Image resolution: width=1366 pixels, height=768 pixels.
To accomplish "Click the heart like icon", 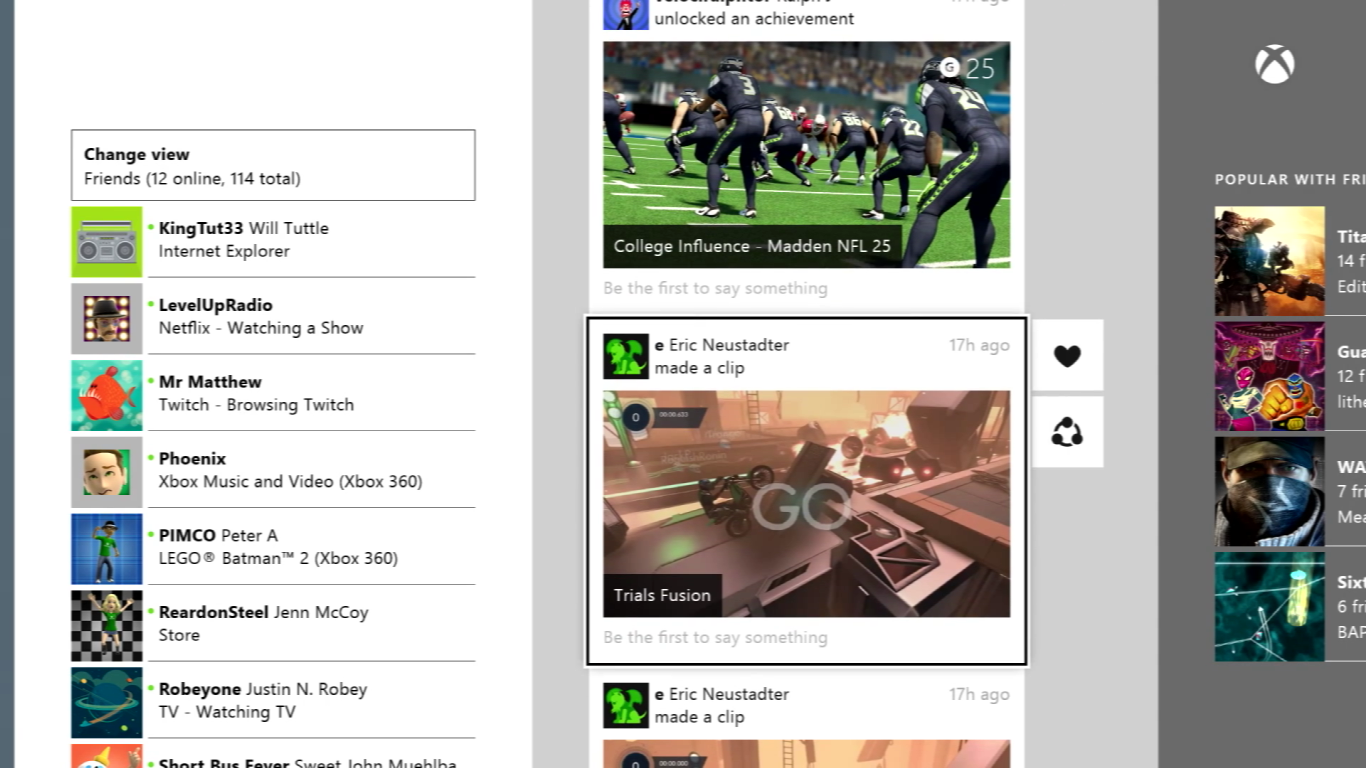I will pos(1067,355).
